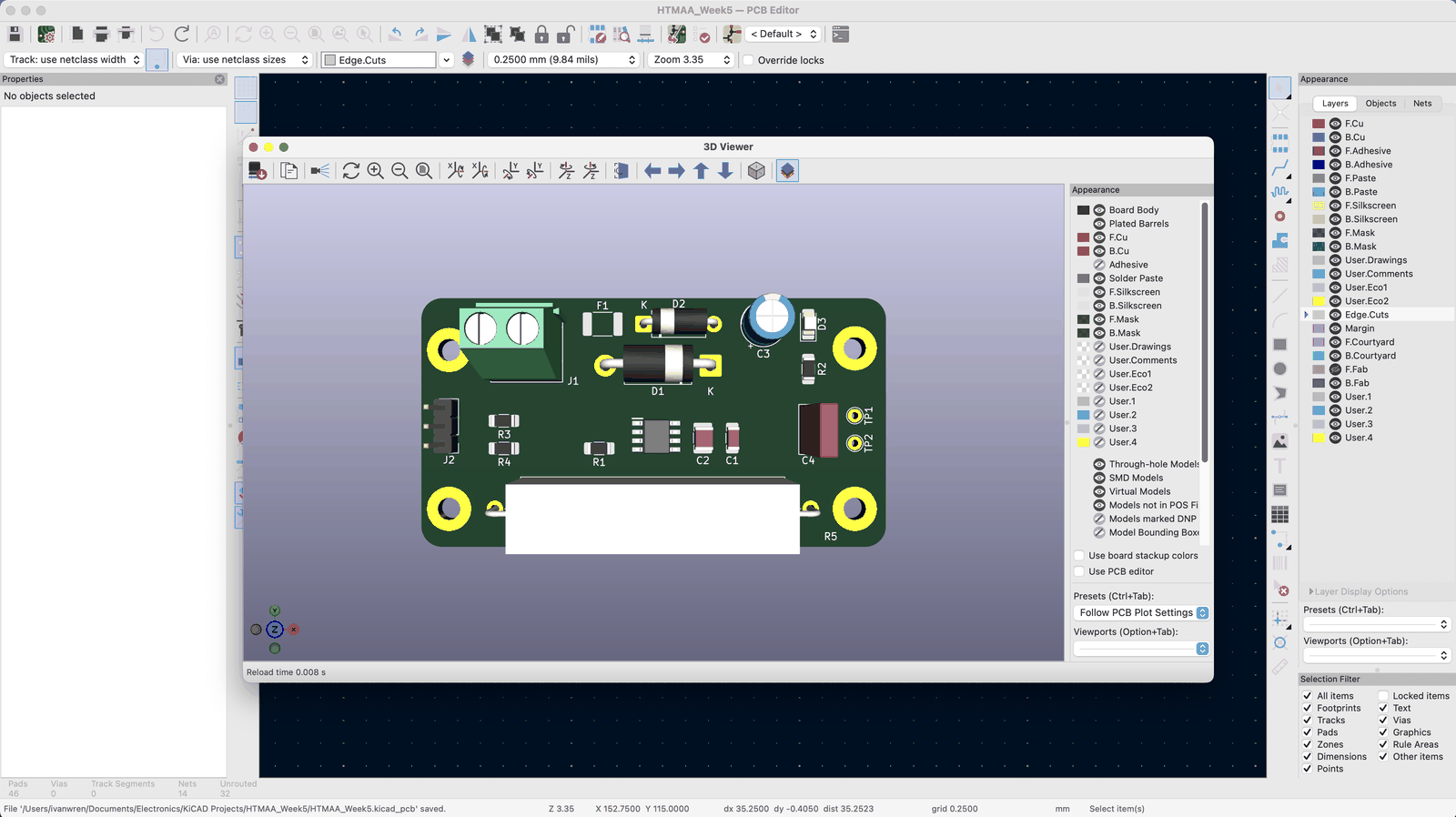Toggle orthographic projection cube icon

pyautogui.click(x=756, y=171)
